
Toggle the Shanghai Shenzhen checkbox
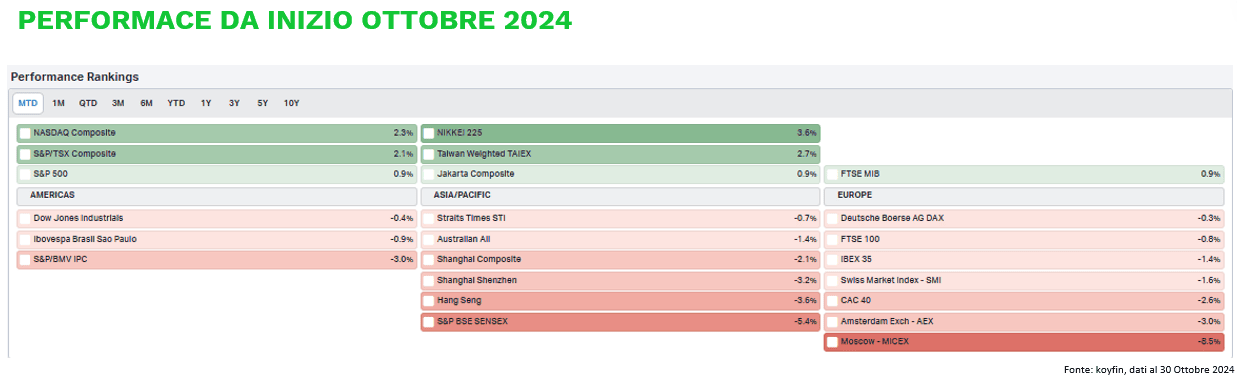pos(429,281)
